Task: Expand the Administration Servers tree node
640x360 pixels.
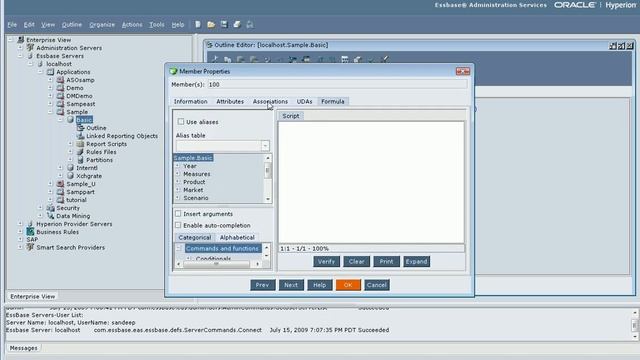Action: pyautogui.click(x=20, y=48)
